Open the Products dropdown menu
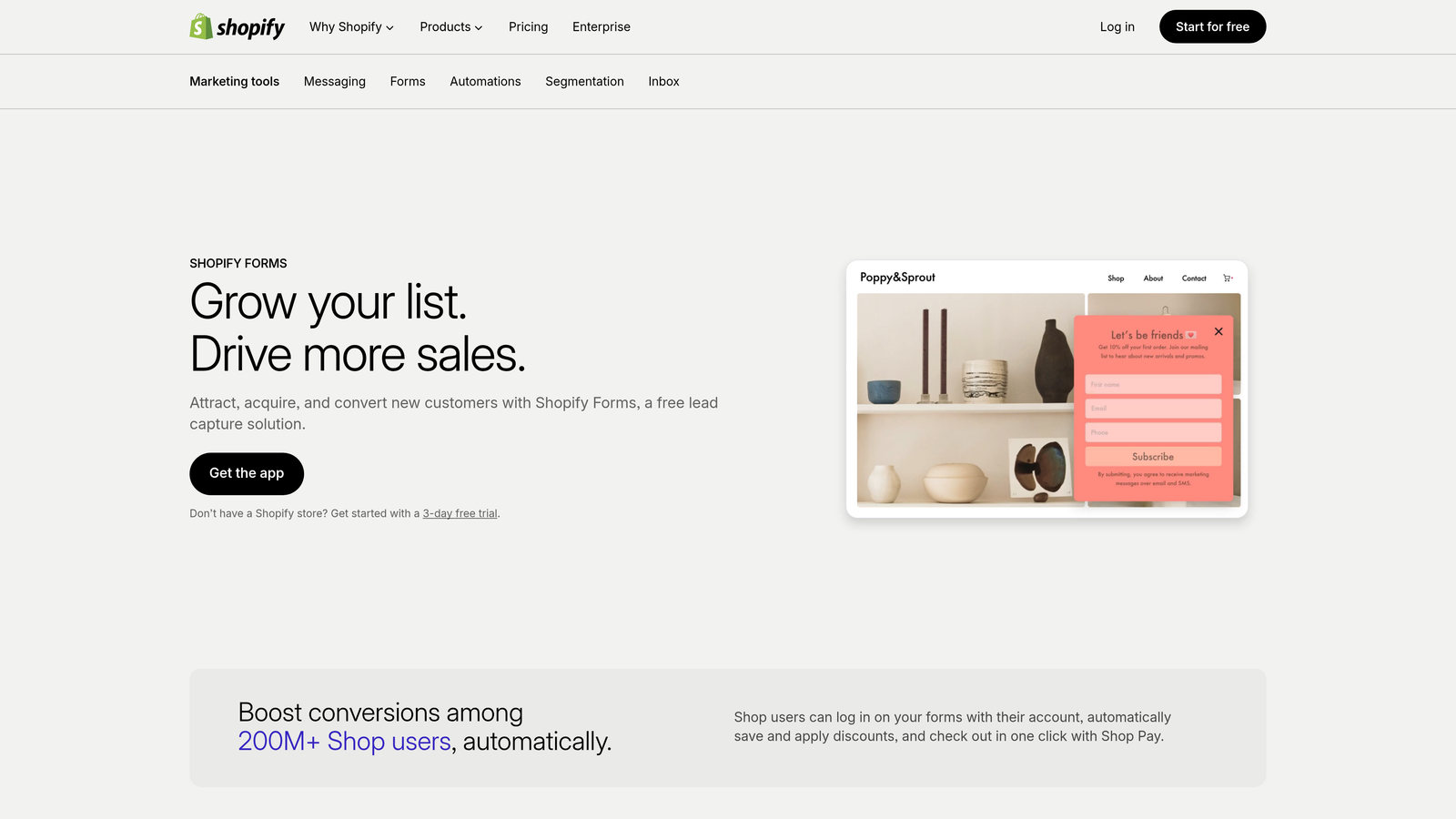1456x819 pixels. tap(450, 26)
